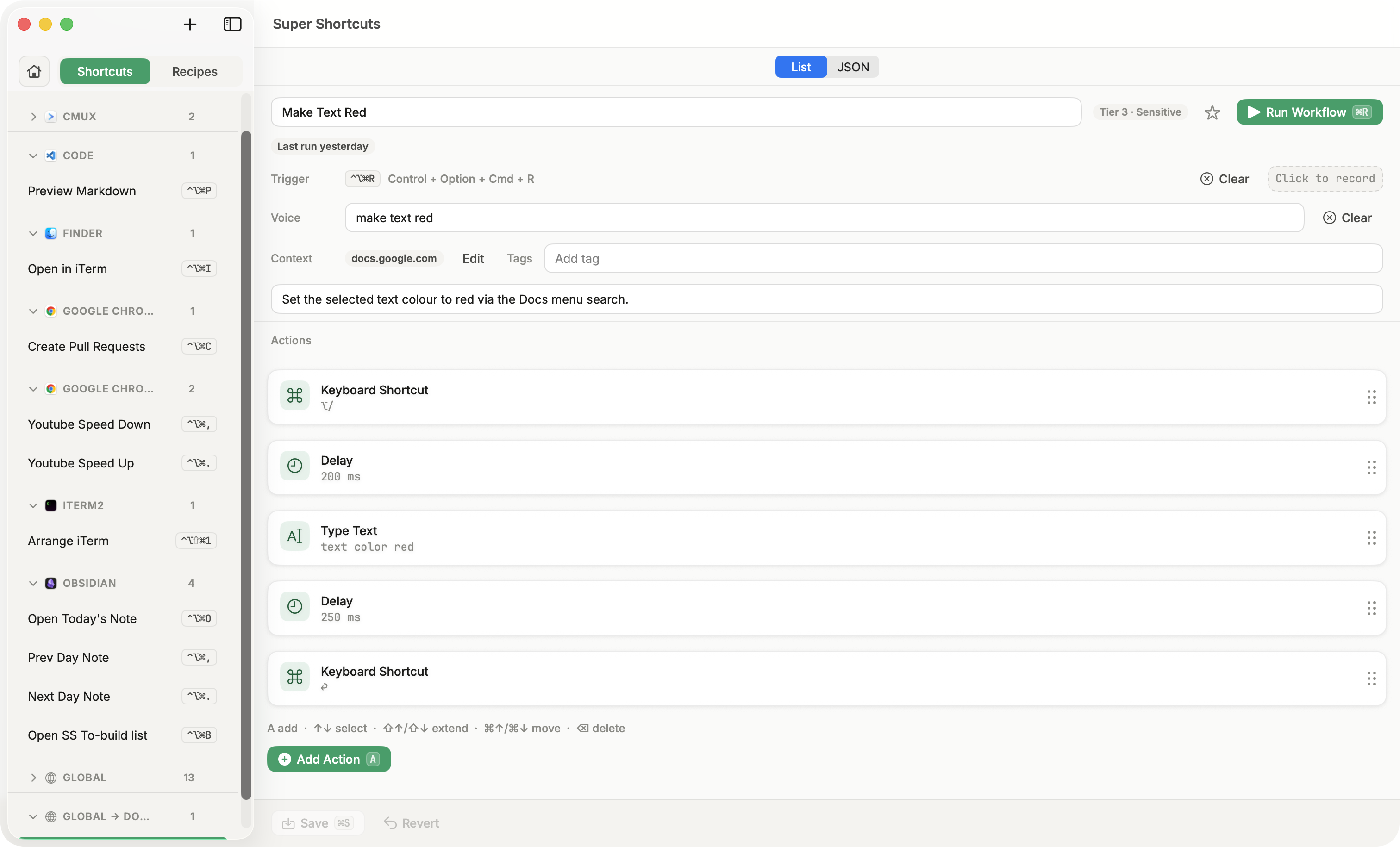Viewport: 1400px width, 847px height.
Task: Edit the Context setting
Action: point(473,258)
